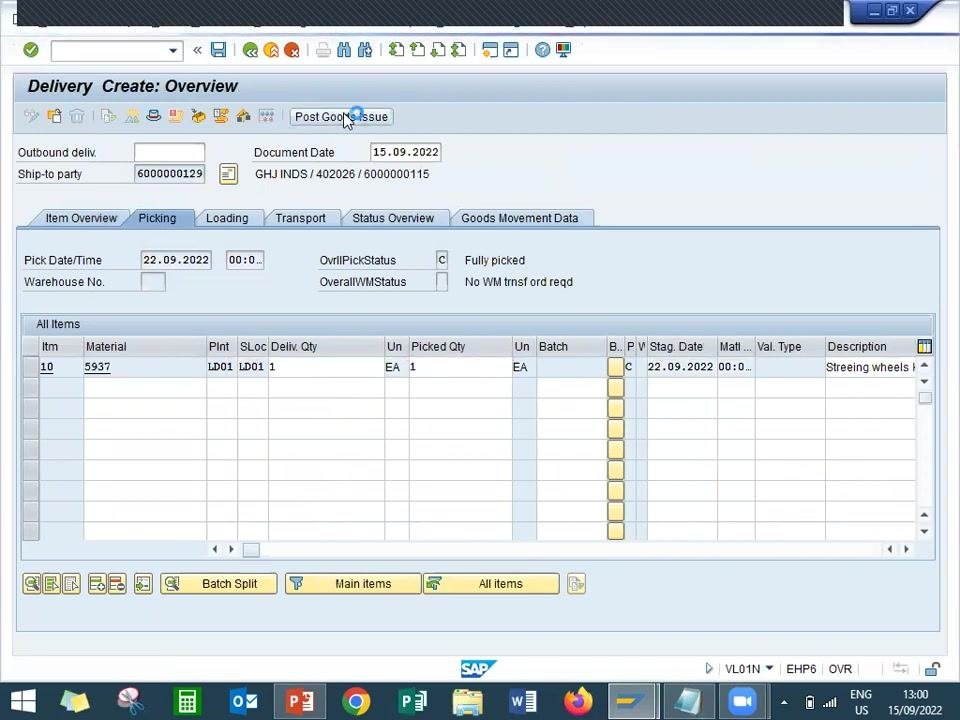This screenshot has height=720, width=960.
Task: Click the Save disk icon
Action: click(219, 50)
